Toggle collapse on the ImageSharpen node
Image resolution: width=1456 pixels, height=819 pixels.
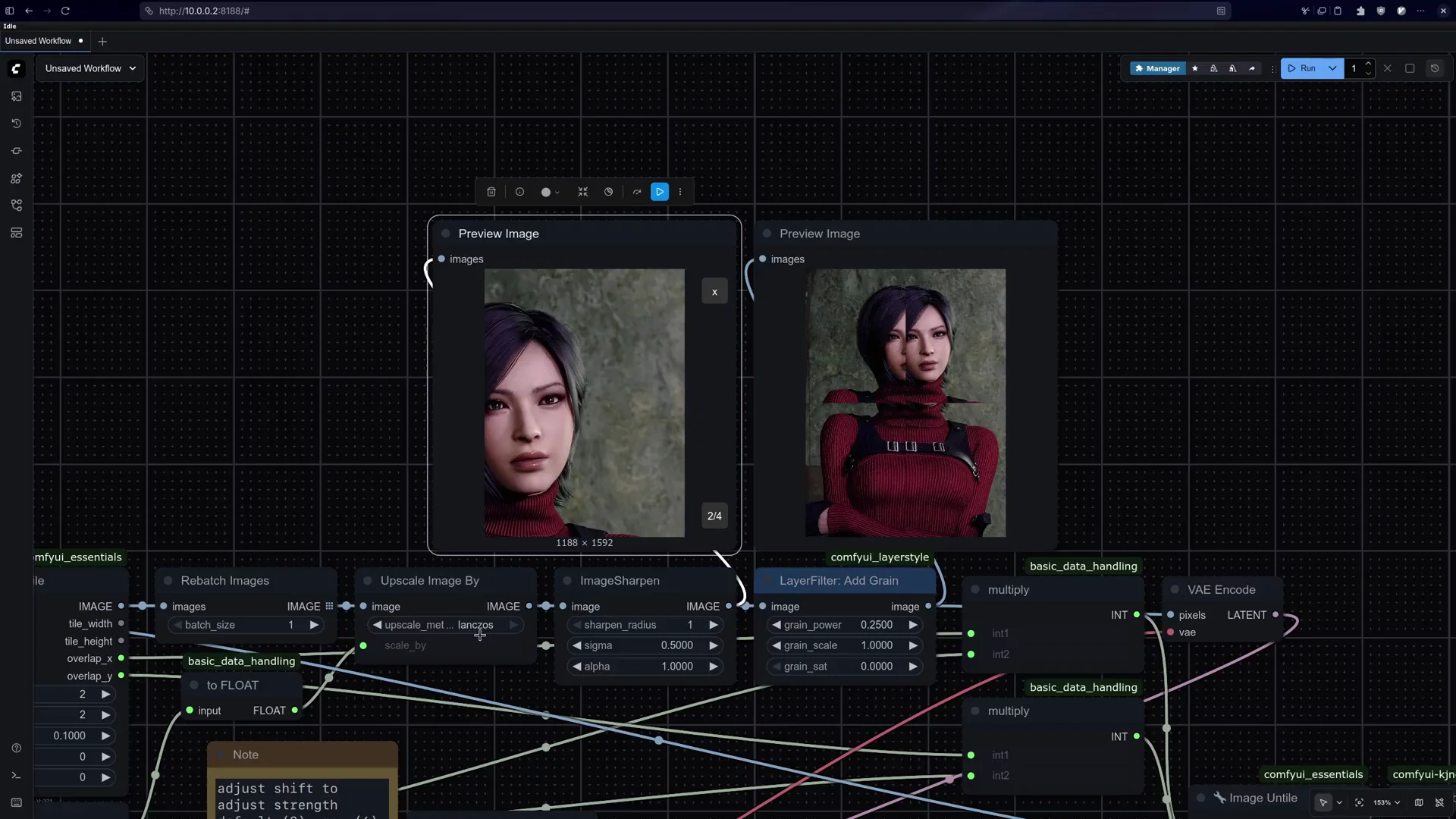coord(568,581)
